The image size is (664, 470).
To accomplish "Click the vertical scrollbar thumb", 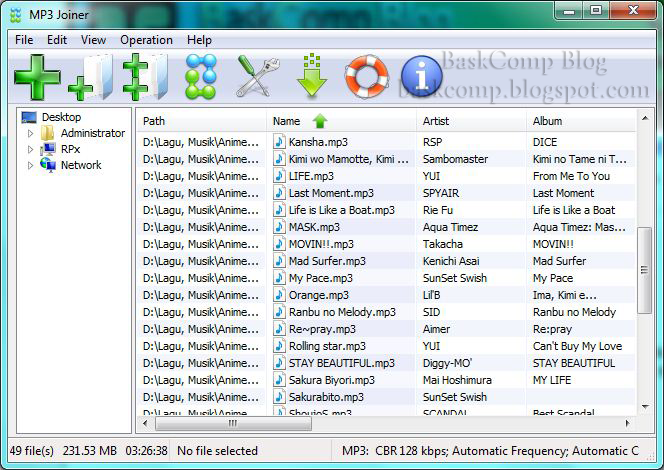I will [x=645, y=270].
